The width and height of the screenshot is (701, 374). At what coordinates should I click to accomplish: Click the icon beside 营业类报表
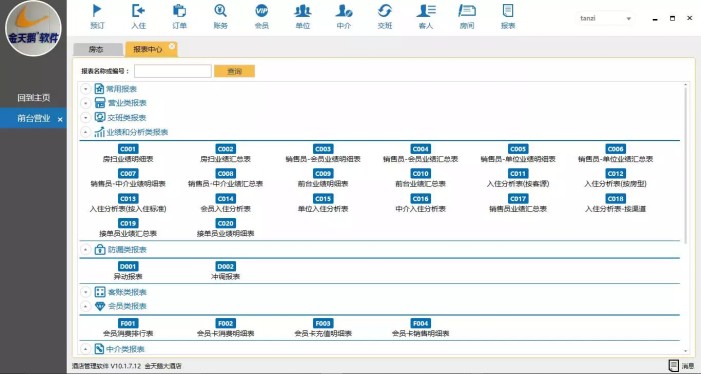[100, 103]
